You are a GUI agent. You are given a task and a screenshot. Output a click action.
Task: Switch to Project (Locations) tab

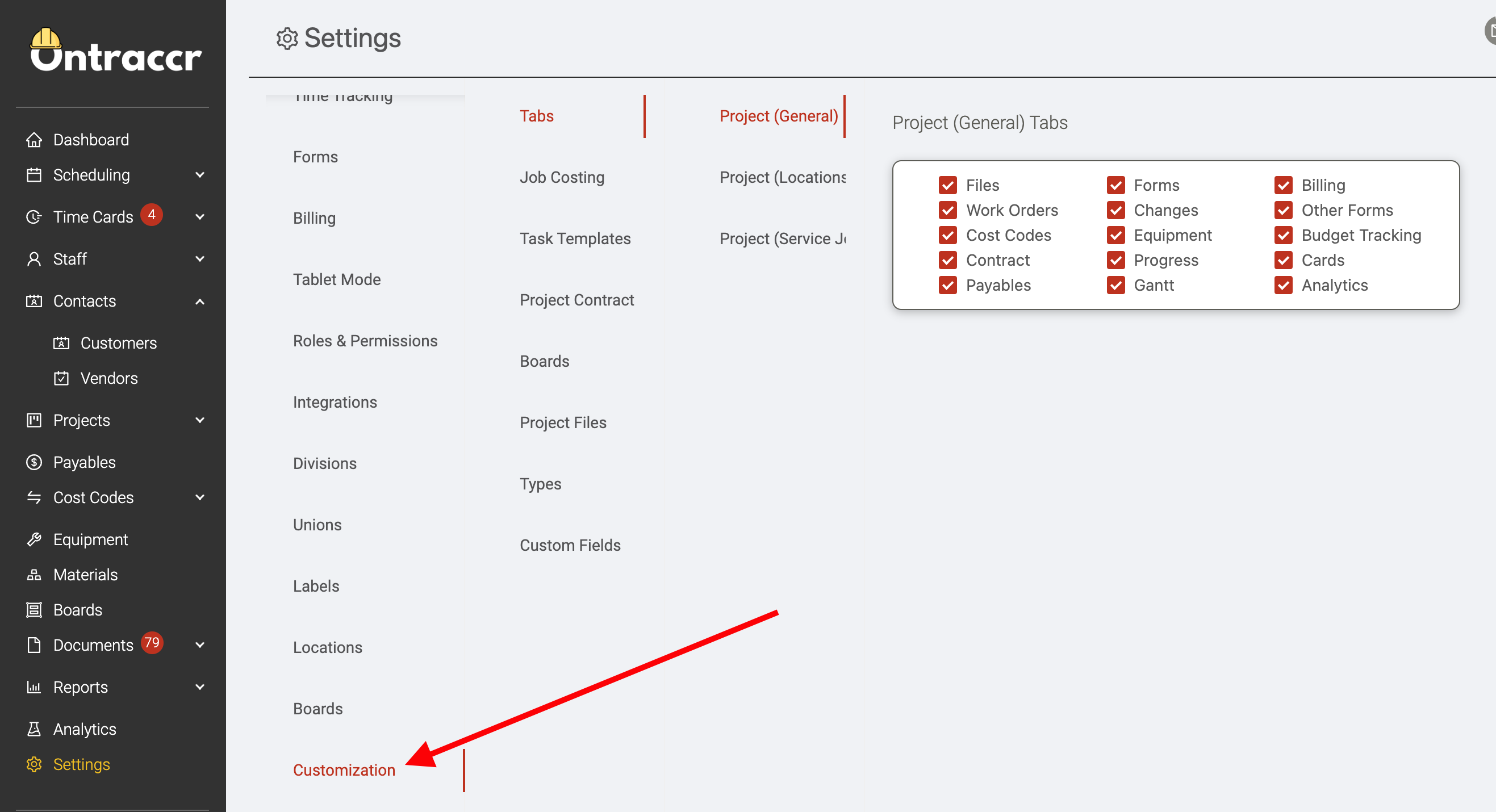coord(783,178)
